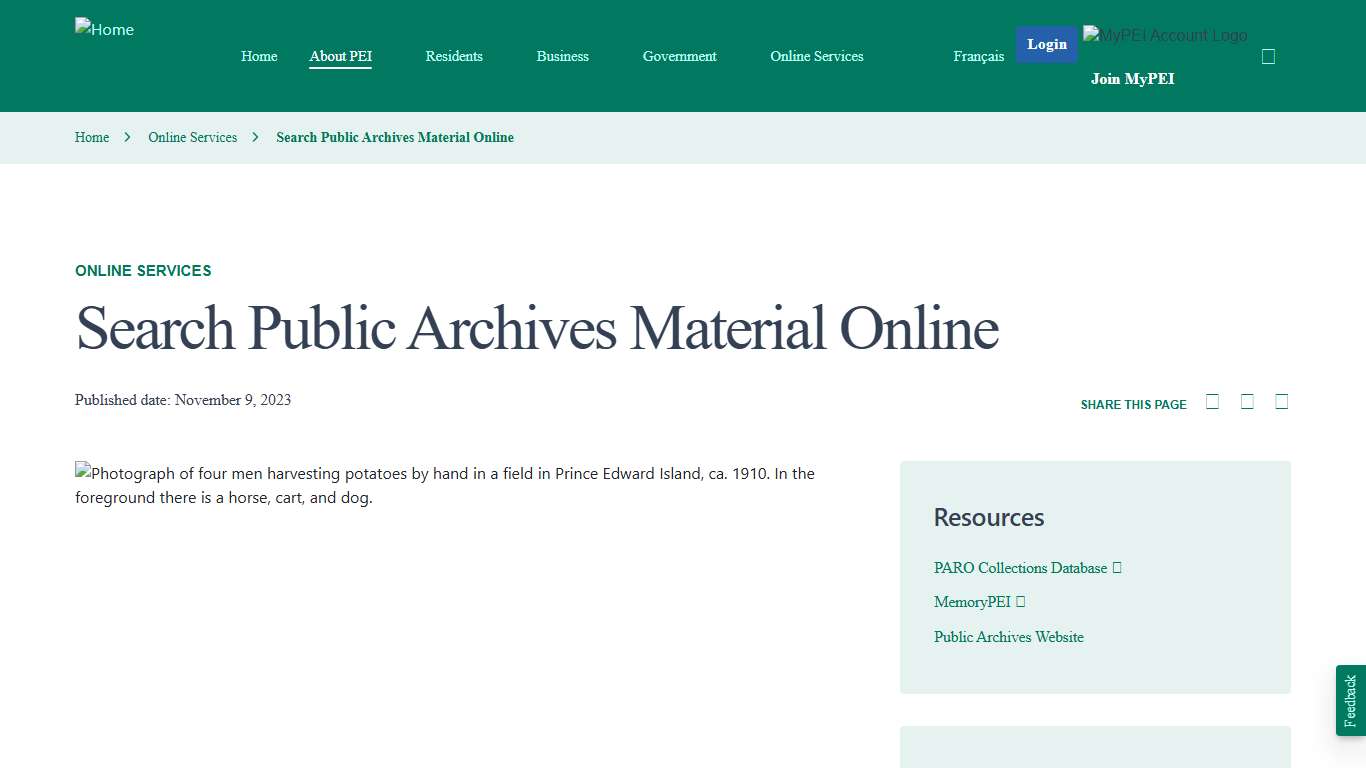Expand the About PEI navigation section
Viewport: 1366px width, 768px height.
click(340, 56)
